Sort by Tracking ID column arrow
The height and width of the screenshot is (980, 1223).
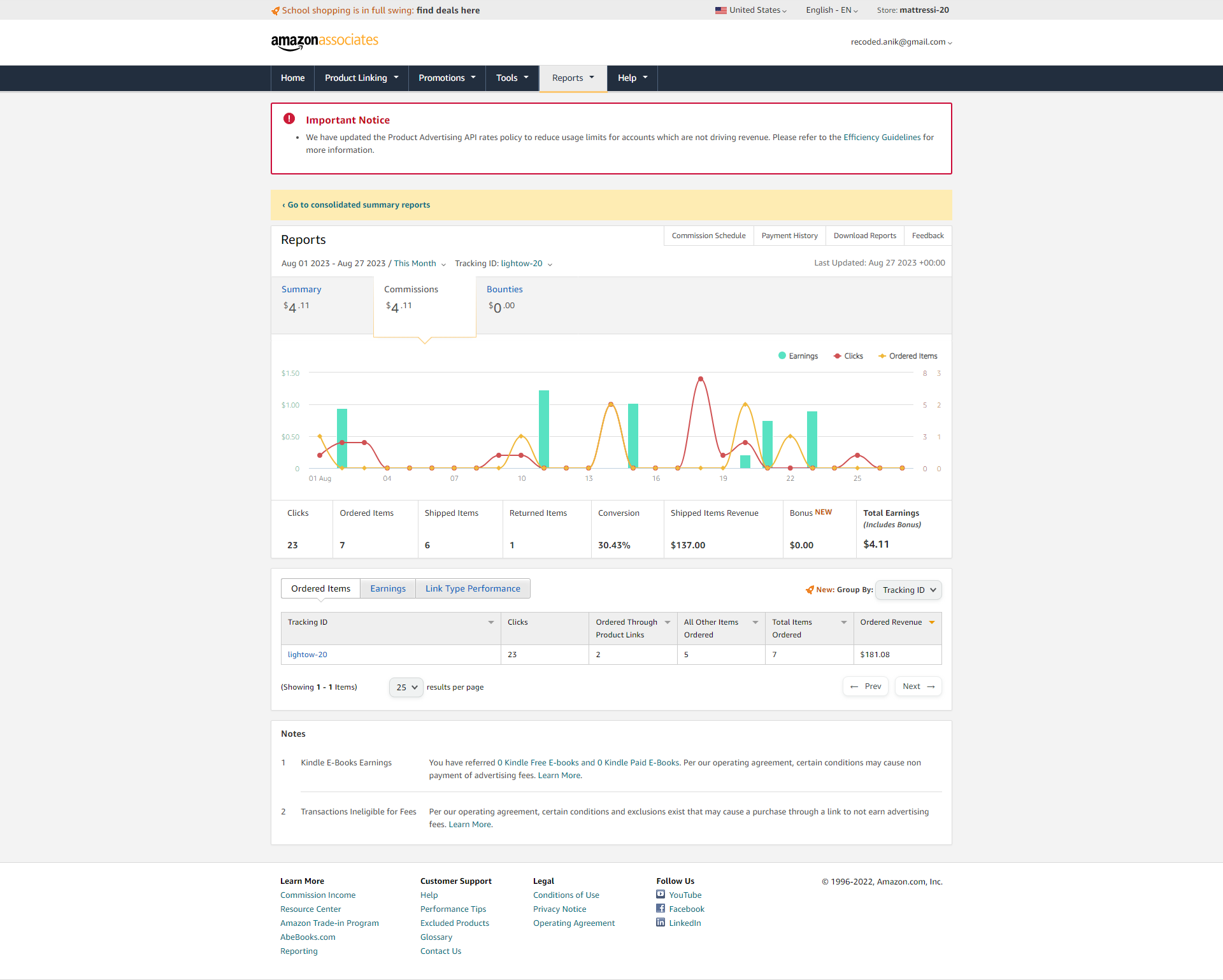(x=491, y=622)
